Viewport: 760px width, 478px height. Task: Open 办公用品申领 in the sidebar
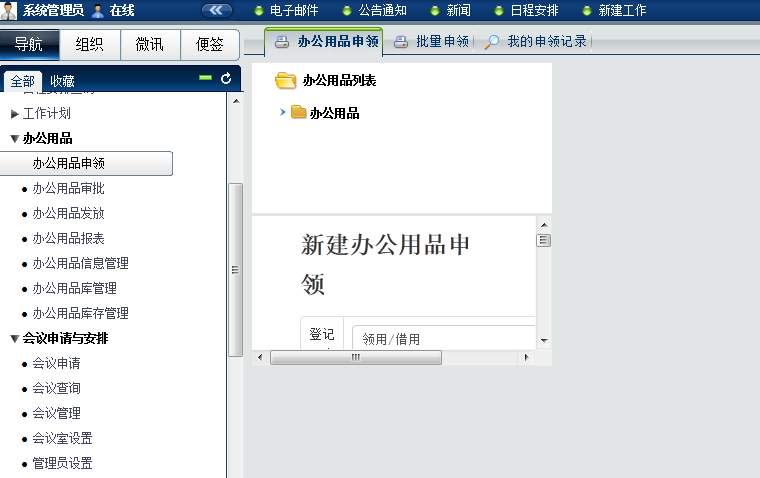tap(86, 163)
